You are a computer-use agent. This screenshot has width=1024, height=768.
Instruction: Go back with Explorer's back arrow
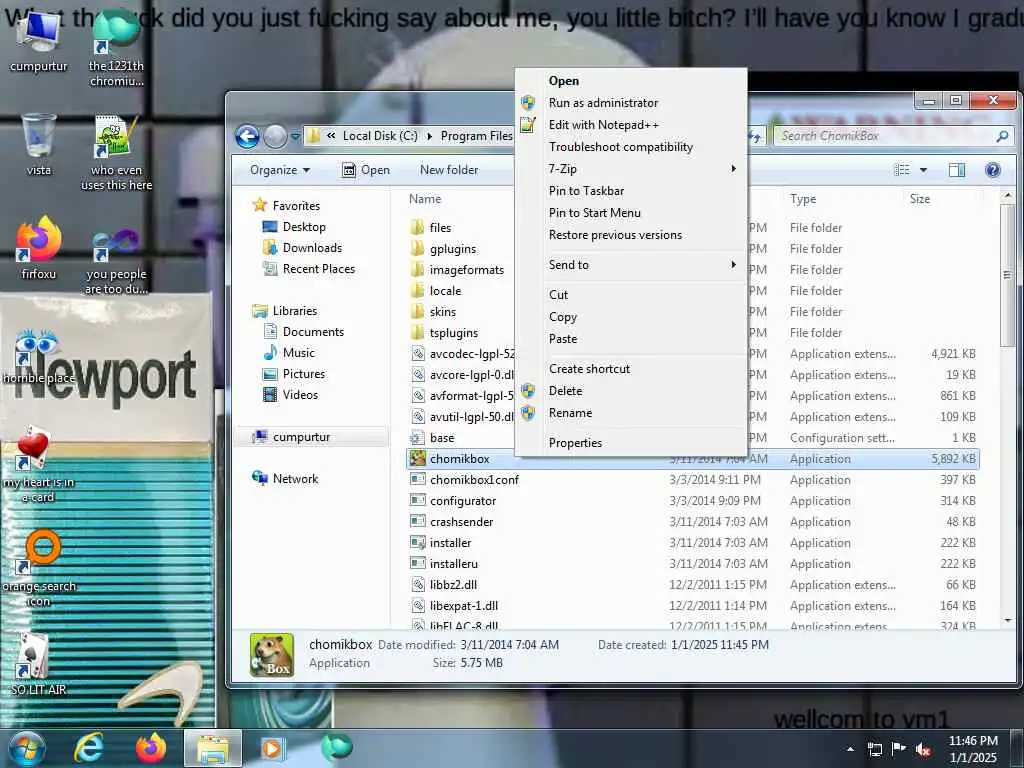(x=247, y=136)
